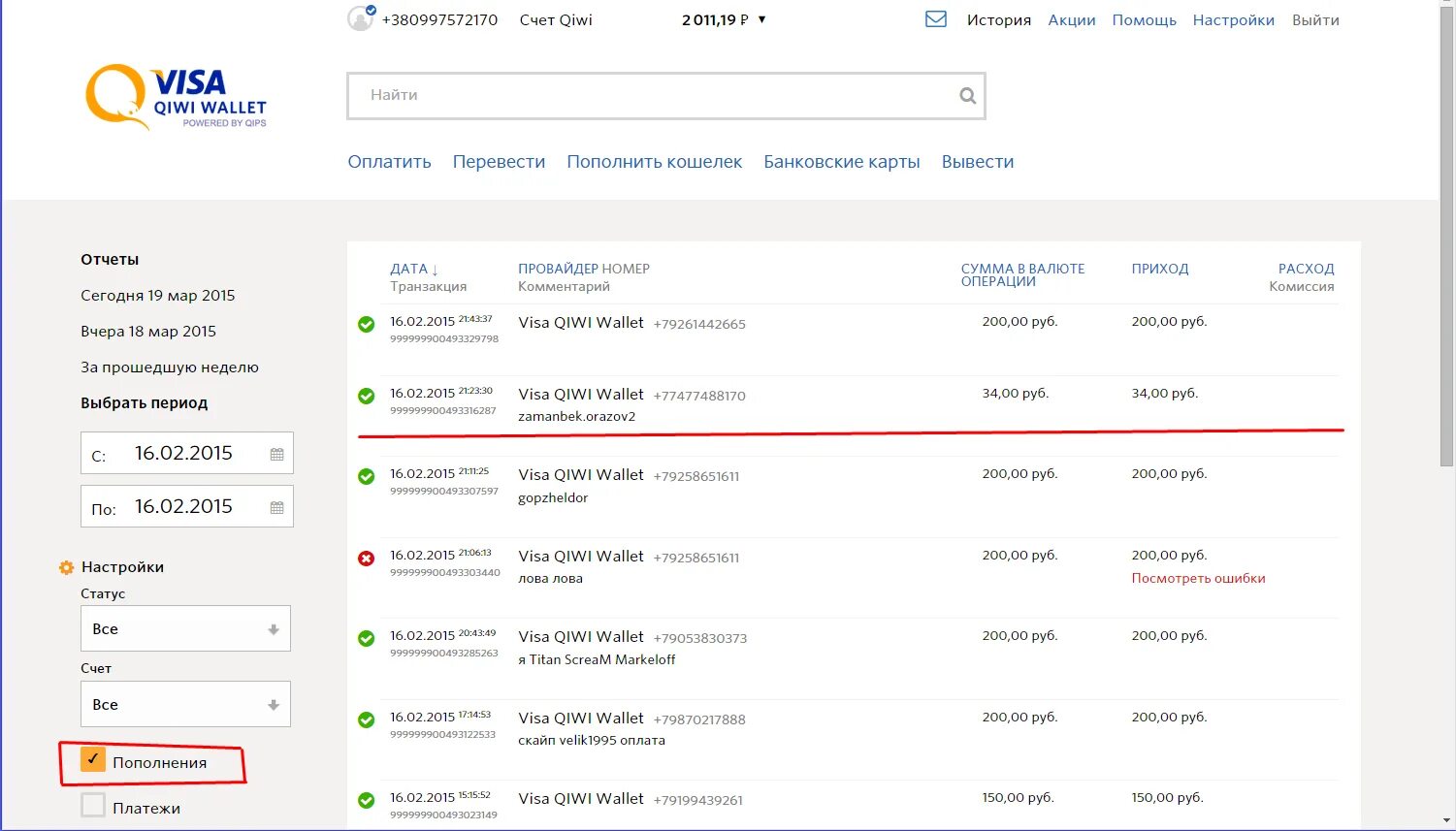Click success icon on gopzheldor row
The width and height of the screenshot is (1456, 831).
366,476
